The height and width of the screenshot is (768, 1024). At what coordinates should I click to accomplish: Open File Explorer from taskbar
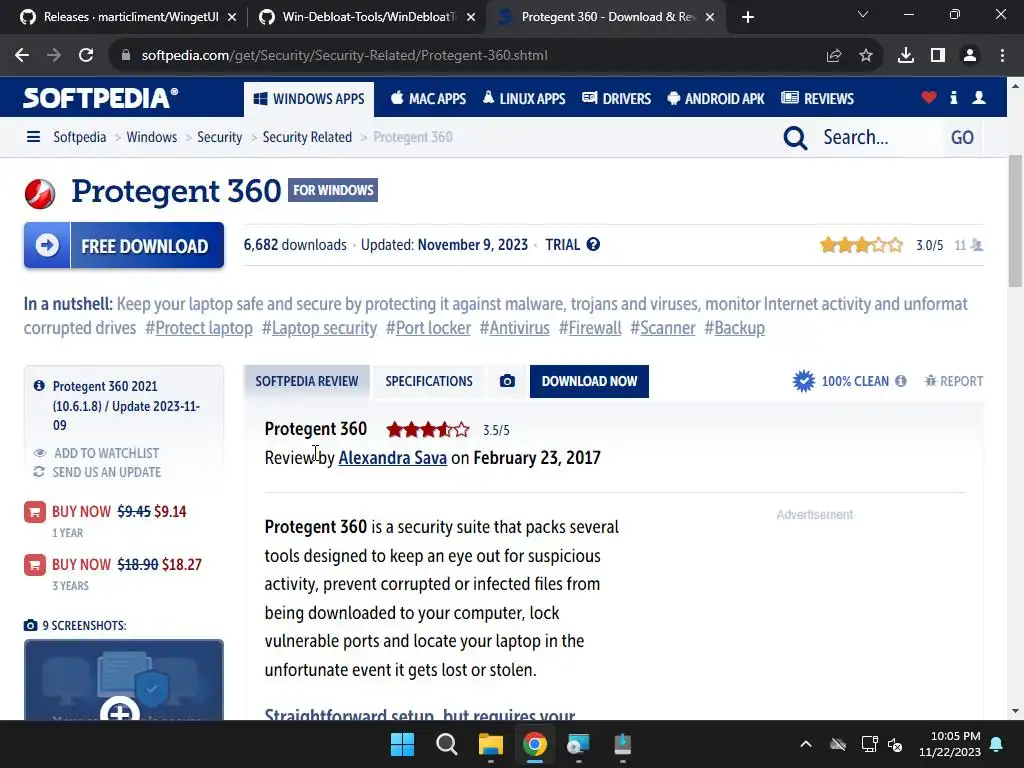491,744
